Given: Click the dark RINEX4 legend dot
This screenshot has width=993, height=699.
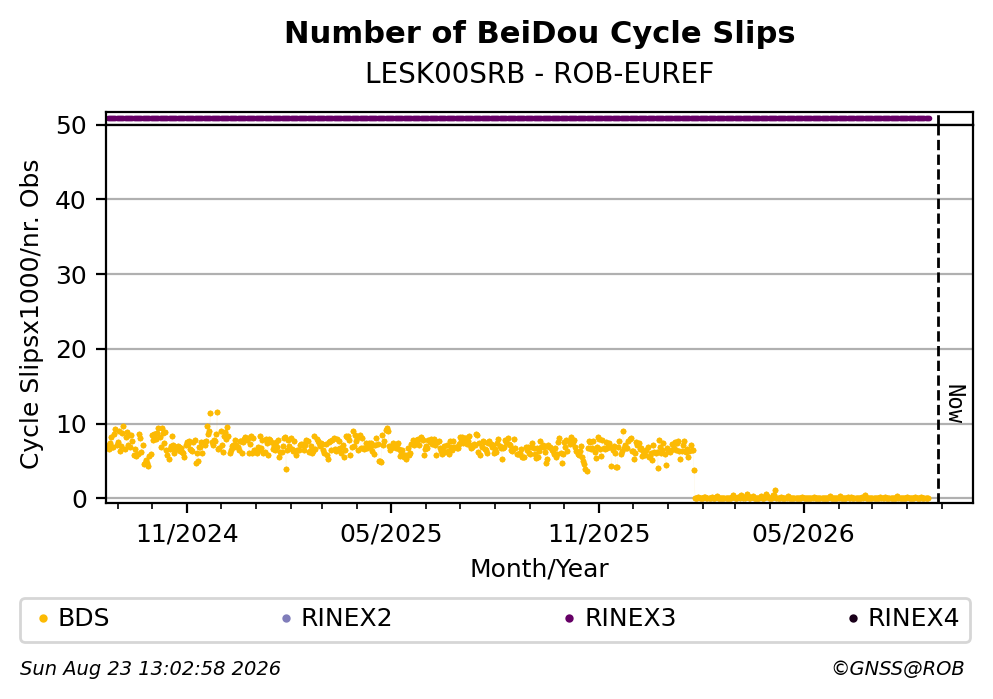Looking at the screenshot, I should coord(853,619).
